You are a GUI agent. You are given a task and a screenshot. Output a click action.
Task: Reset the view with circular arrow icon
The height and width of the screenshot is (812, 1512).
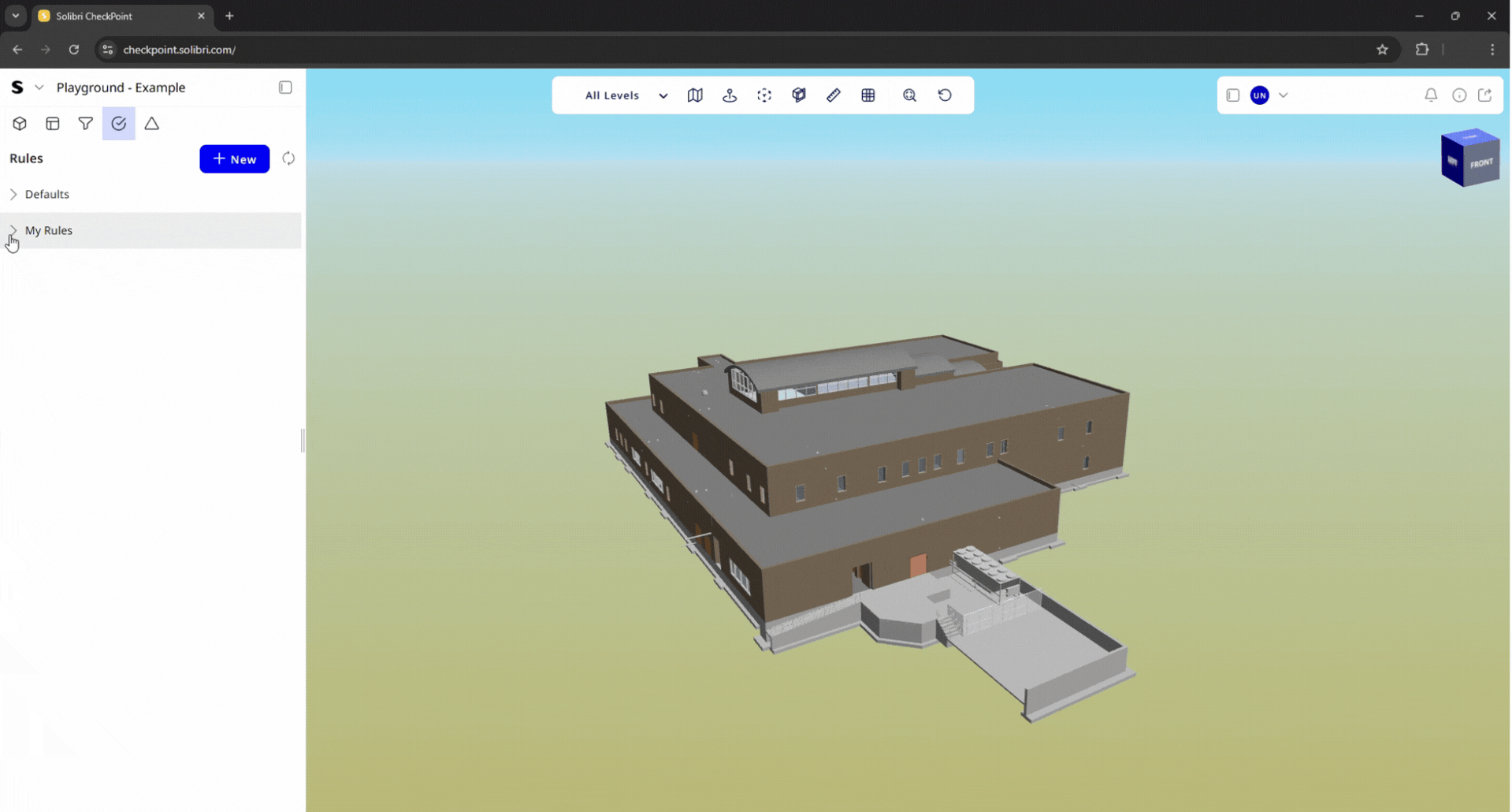point(945,95)
